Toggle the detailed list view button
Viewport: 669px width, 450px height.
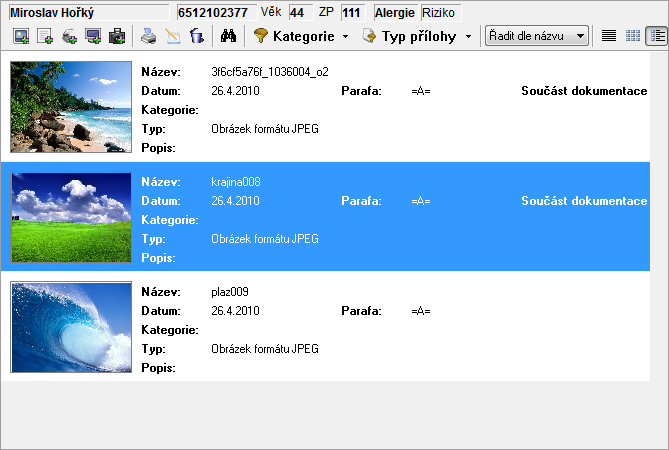[656, 36]
